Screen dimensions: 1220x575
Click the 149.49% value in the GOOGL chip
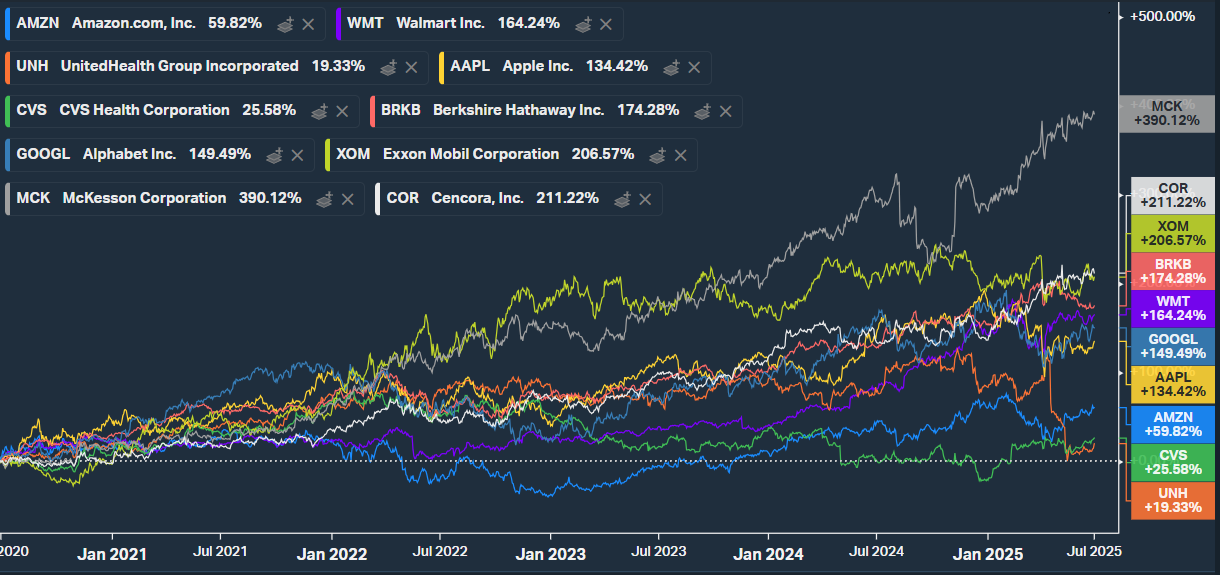point(220,154)
